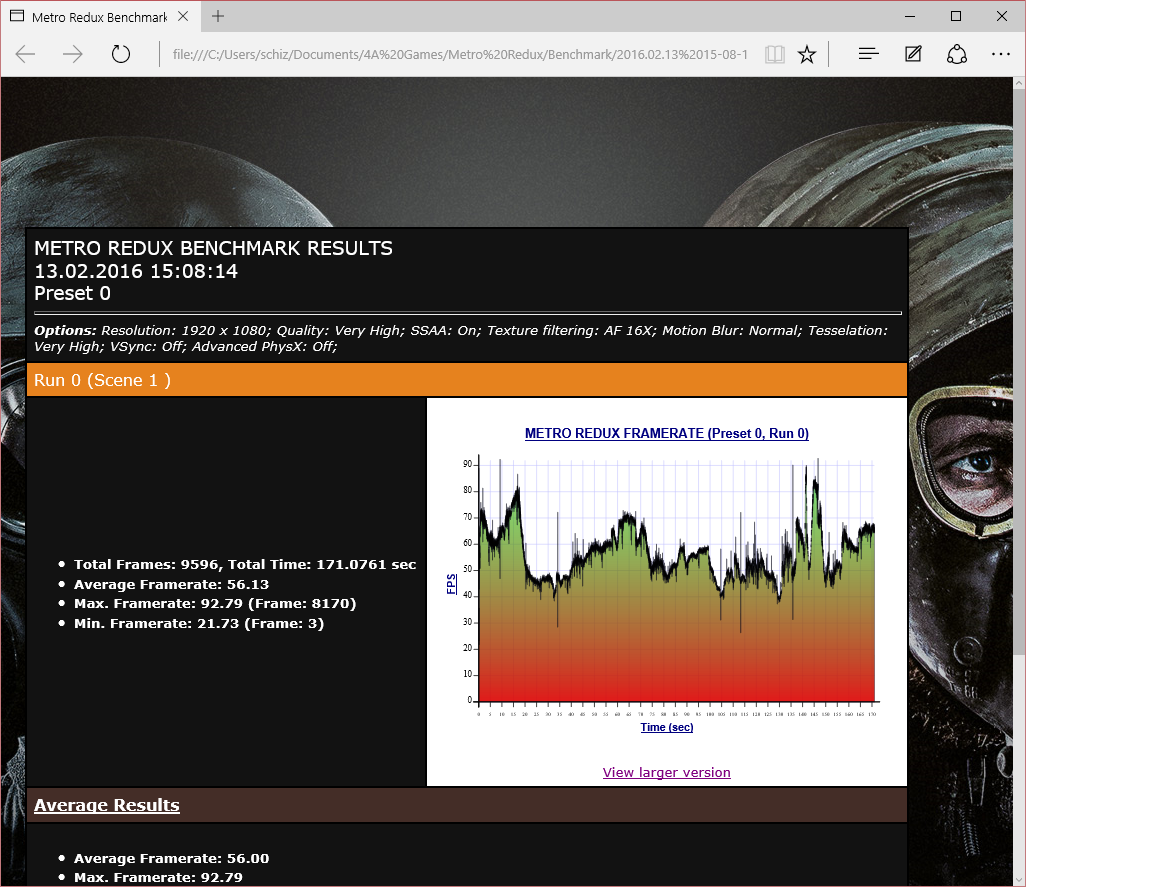Select Max. Framerate: 92.79 (Frame: 8170)
1152x887 pixels.
tap(215, 603)
